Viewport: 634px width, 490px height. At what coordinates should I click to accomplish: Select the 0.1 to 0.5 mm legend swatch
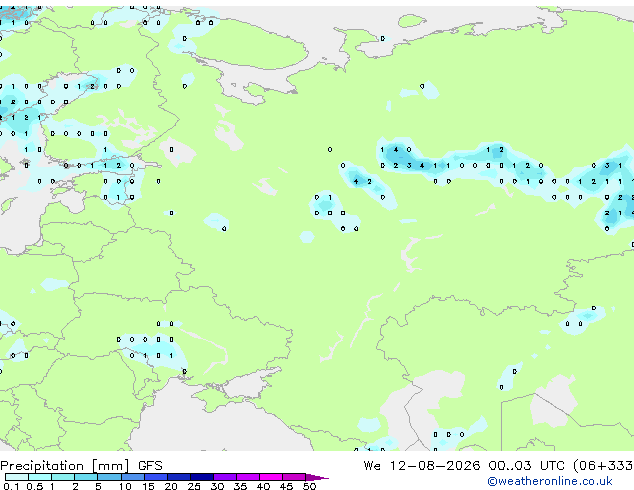(x=17, y=477)
